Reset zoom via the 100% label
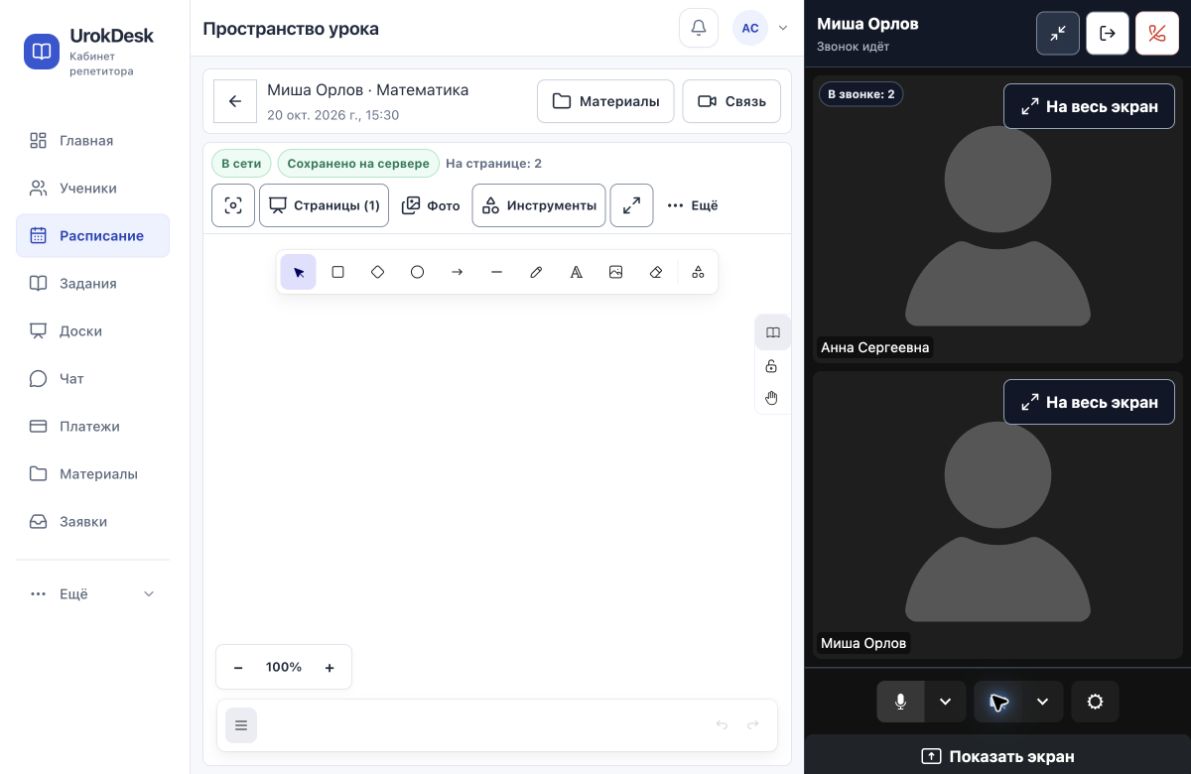The height and width of the screenshot is (774, 1191). point(283,667)
